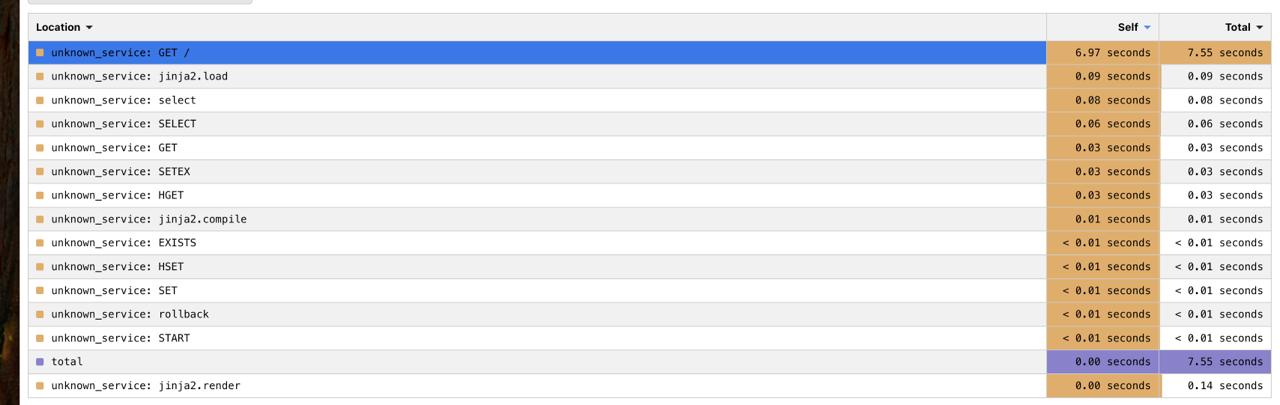Select the unknown_service: START row

pos(650,338)
